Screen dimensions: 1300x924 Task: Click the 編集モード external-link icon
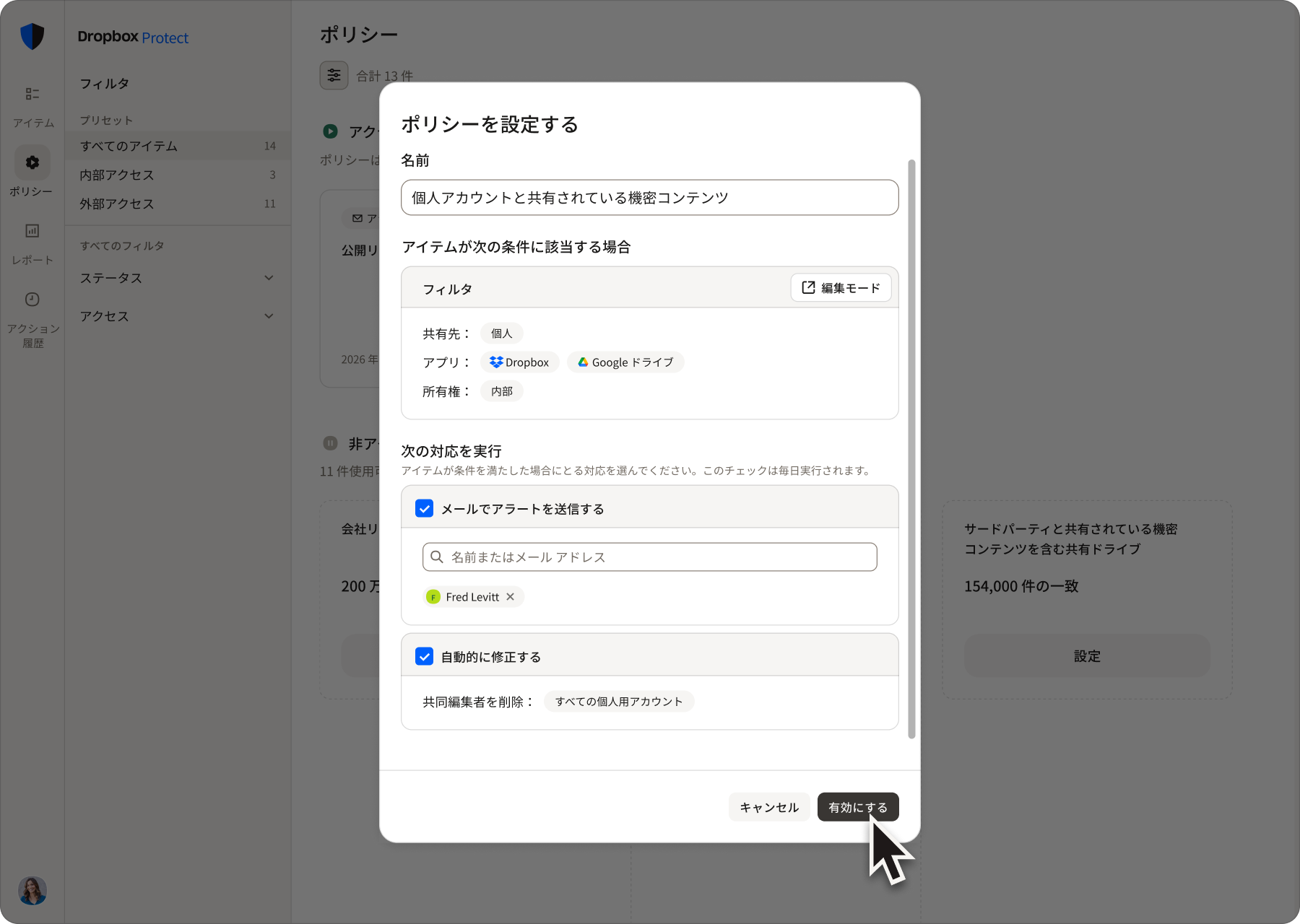[x=808, y=287]
